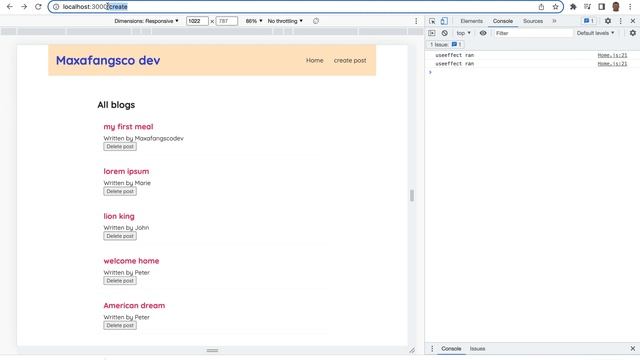
Task: Open the issues counter badge in the DevTools tab bar
Action: pyautogui.click(x=589, y=21)
